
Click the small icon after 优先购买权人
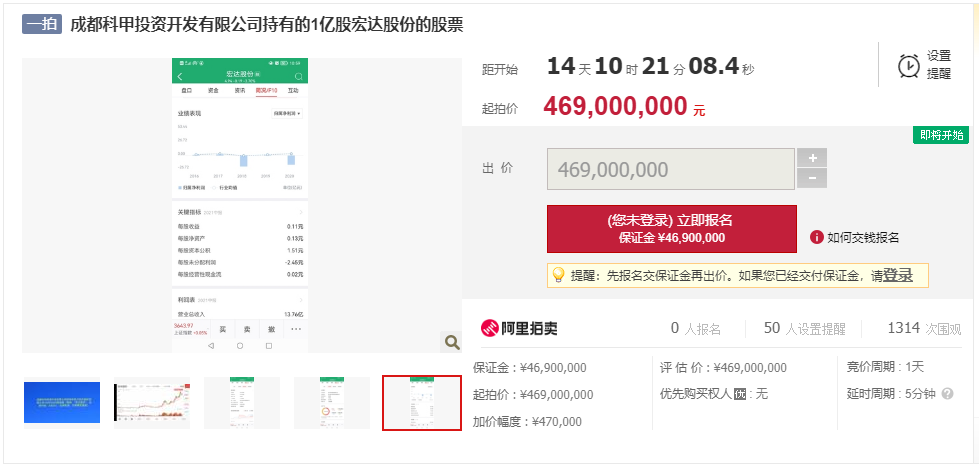[741, 394]
